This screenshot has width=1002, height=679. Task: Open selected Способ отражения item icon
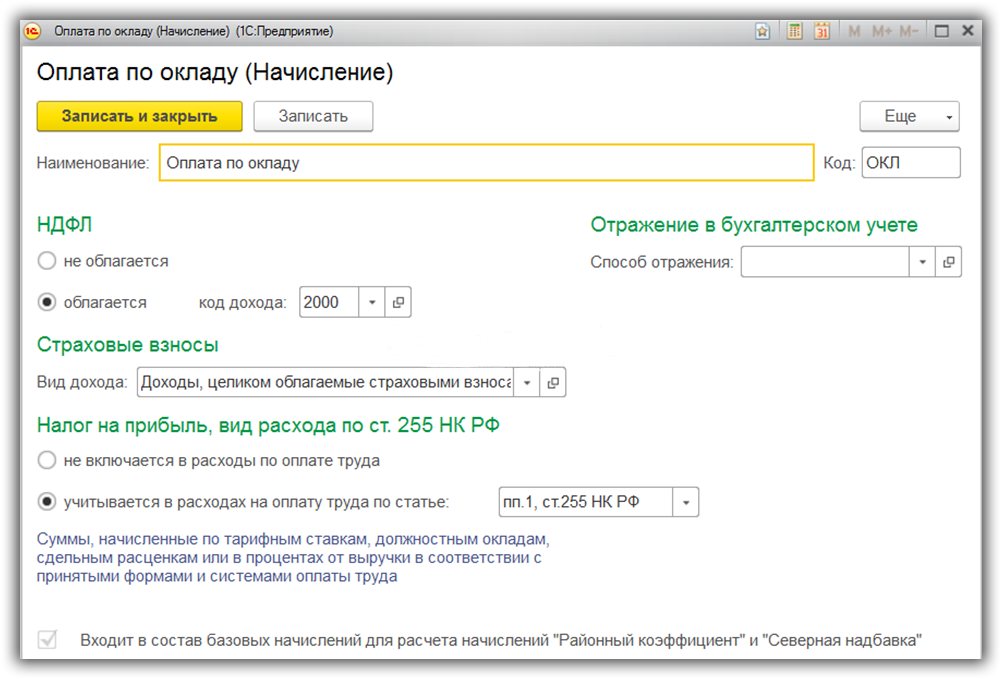pyautogui.click(x=948, y=262)
